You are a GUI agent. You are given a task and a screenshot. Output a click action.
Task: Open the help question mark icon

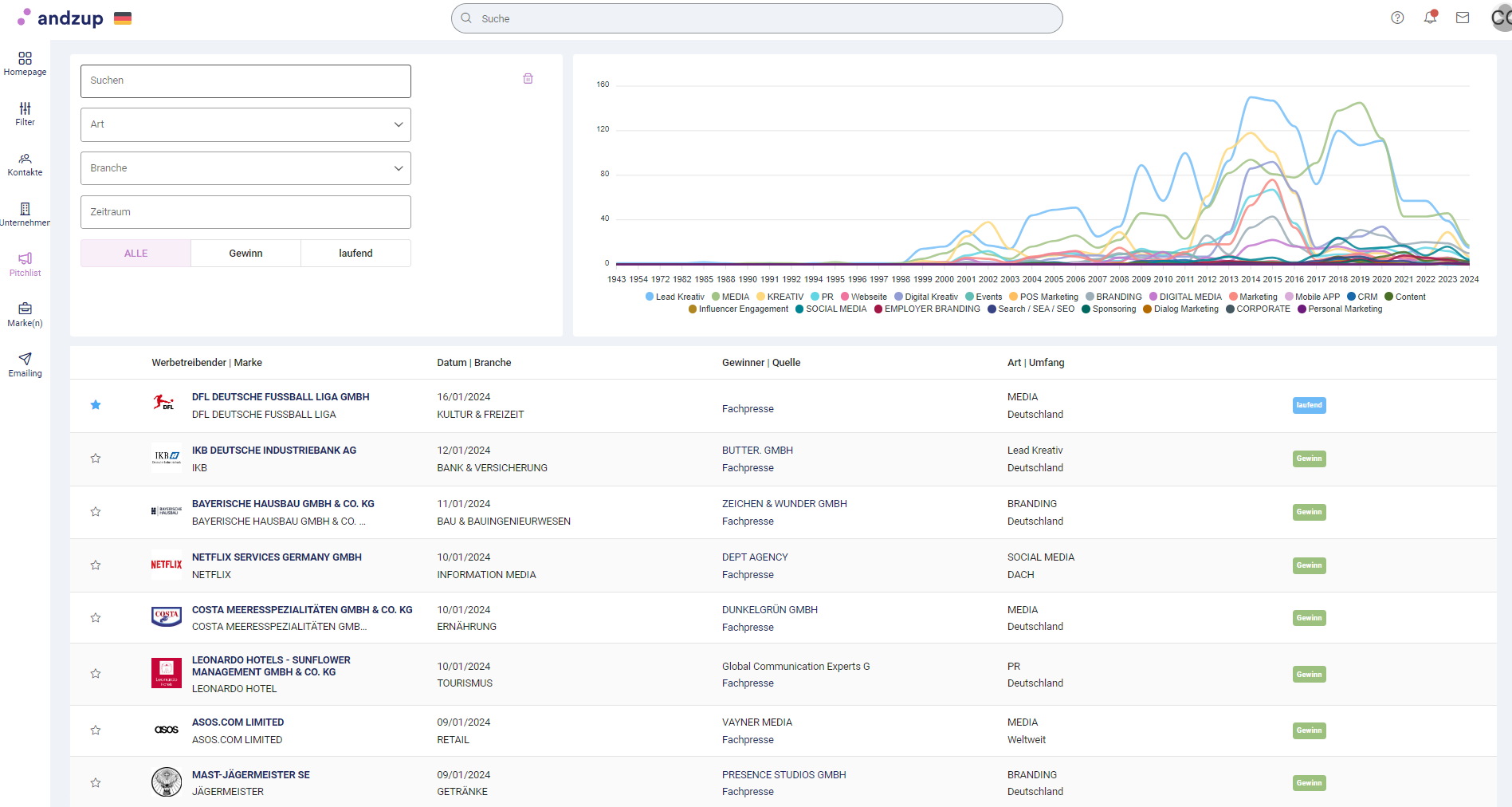(x=1397, y=18)
